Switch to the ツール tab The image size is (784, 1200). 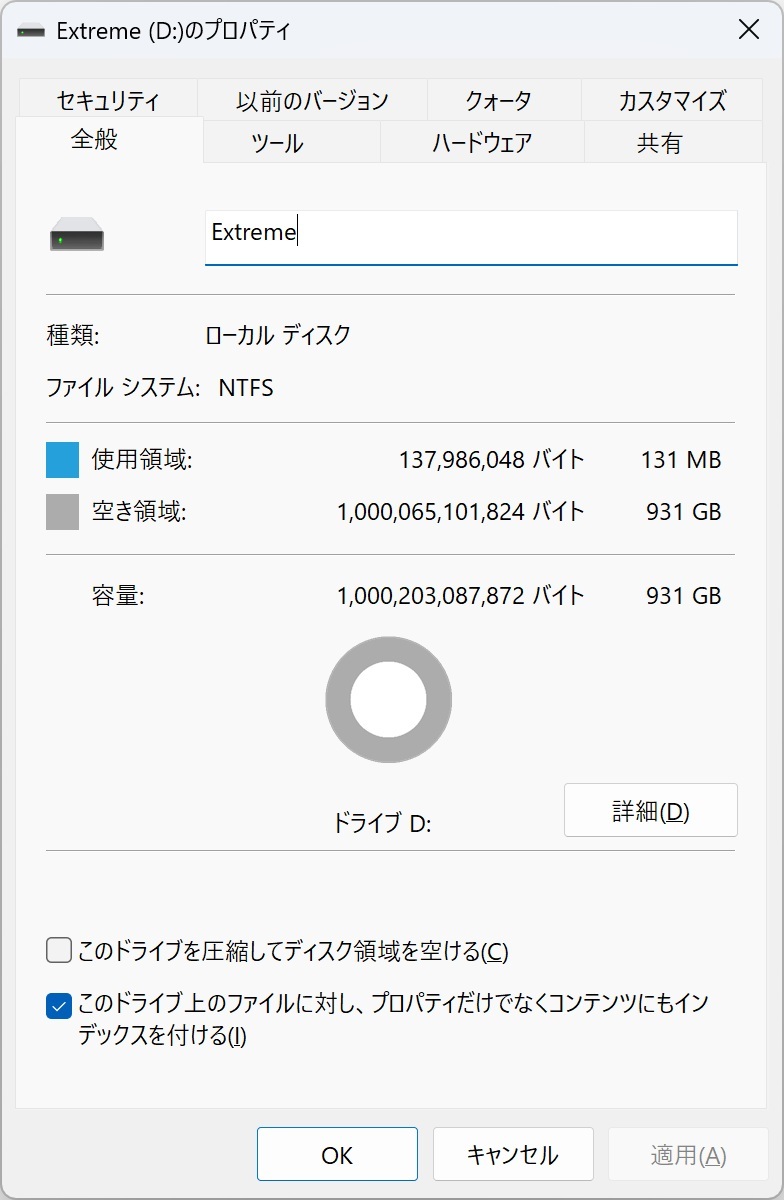[x=277, y=144]
